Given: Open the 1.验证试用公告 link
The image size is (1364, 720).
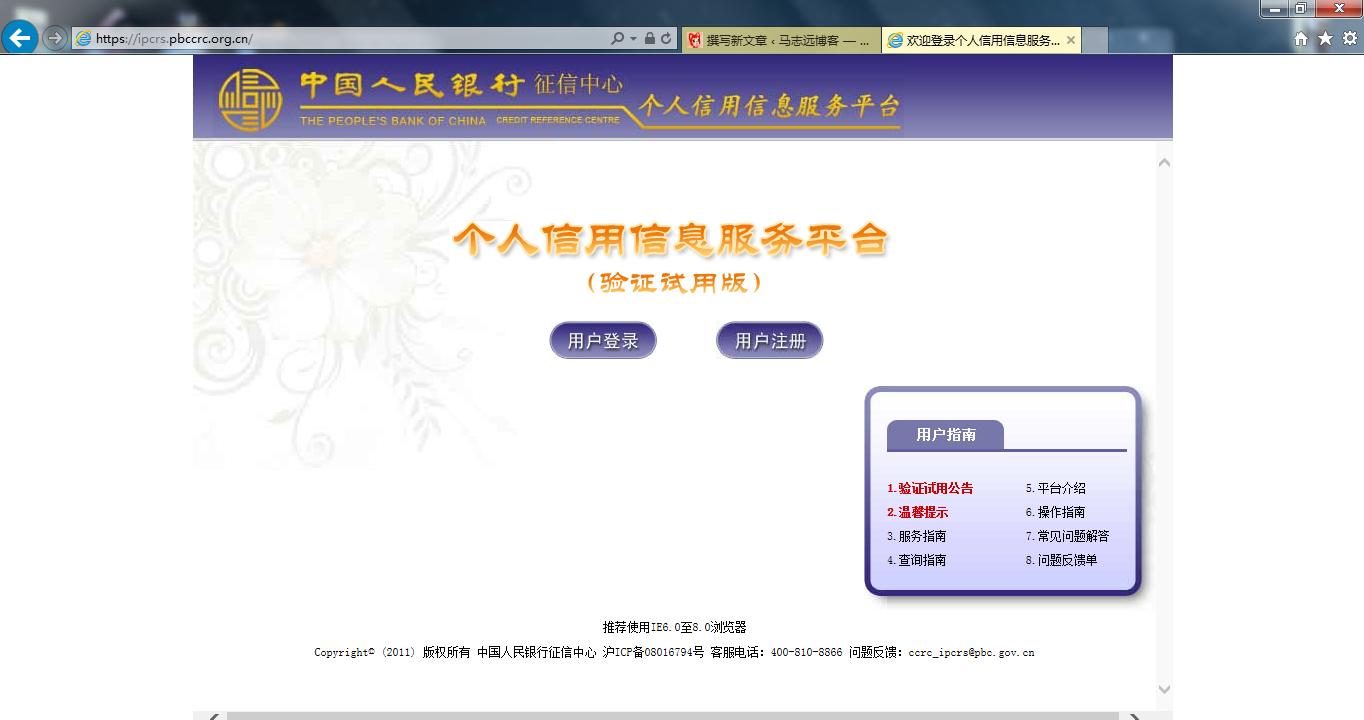Looking at the screenshot, I should click(x=930, y=488).
